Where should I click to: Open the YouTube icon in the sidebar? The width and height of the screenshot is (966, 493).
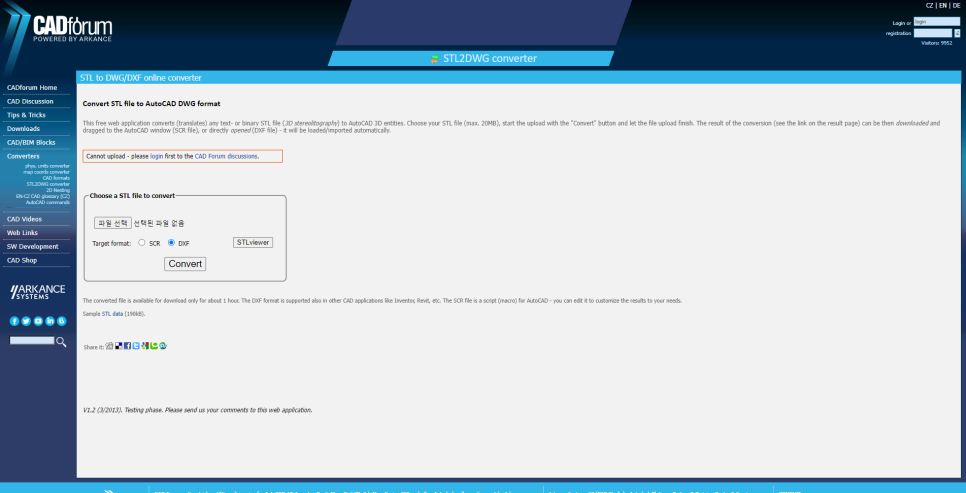pyautogui.click(x=38, y=321)
